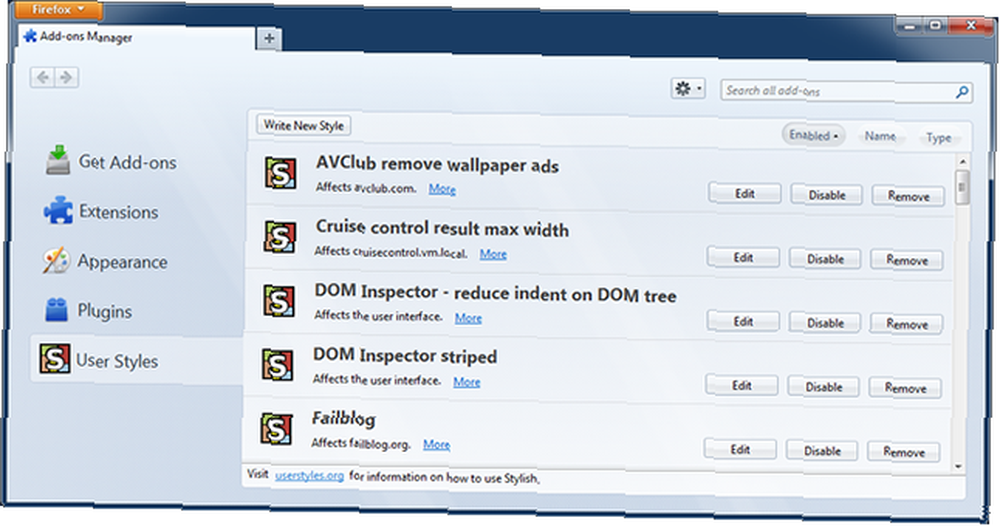Screen dimensions: 1000x526
Task: Click the scrollbar up arrow
Action: [963, 161]
